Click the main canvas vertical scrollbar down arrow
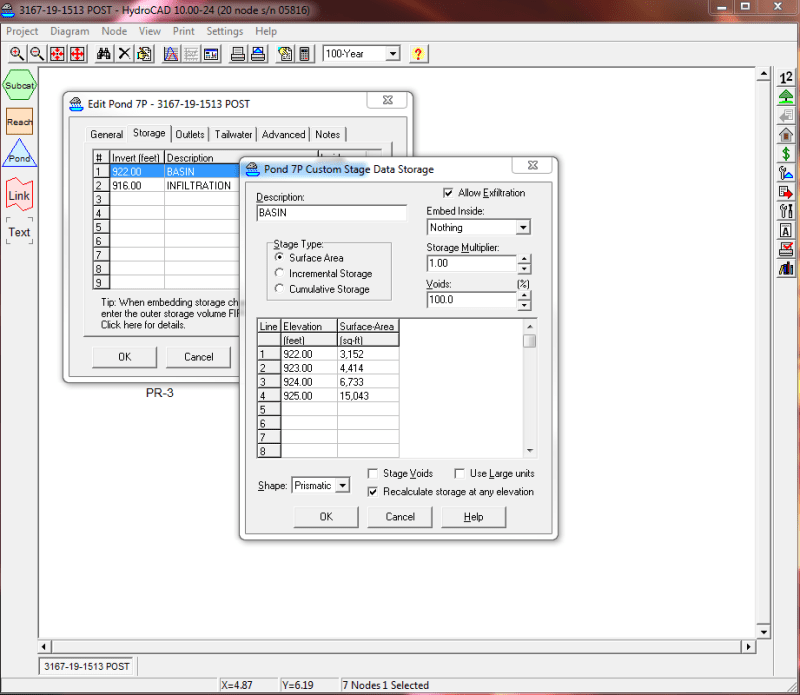Viewport: 800px width, 695px height. [763, 632]
